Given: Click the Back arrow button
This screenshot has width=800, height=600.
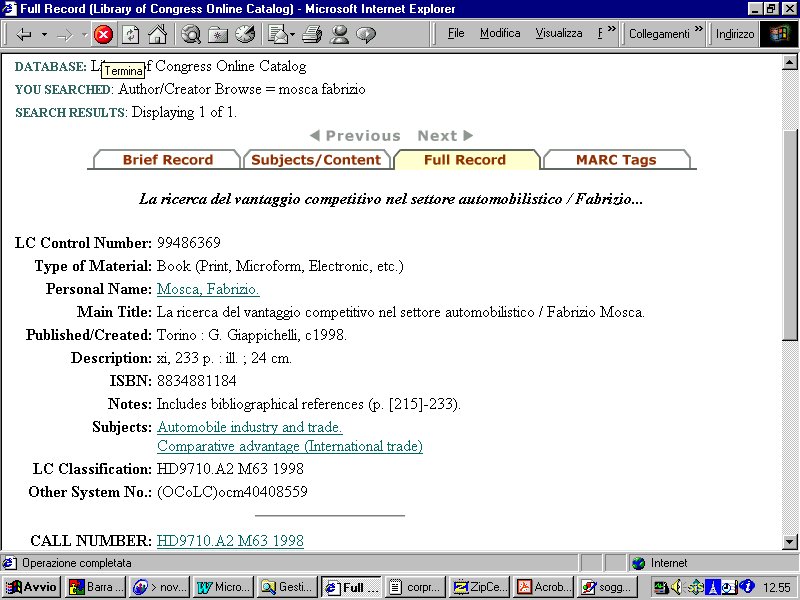Looking at the screenshot, I should [x=24, y=34].
